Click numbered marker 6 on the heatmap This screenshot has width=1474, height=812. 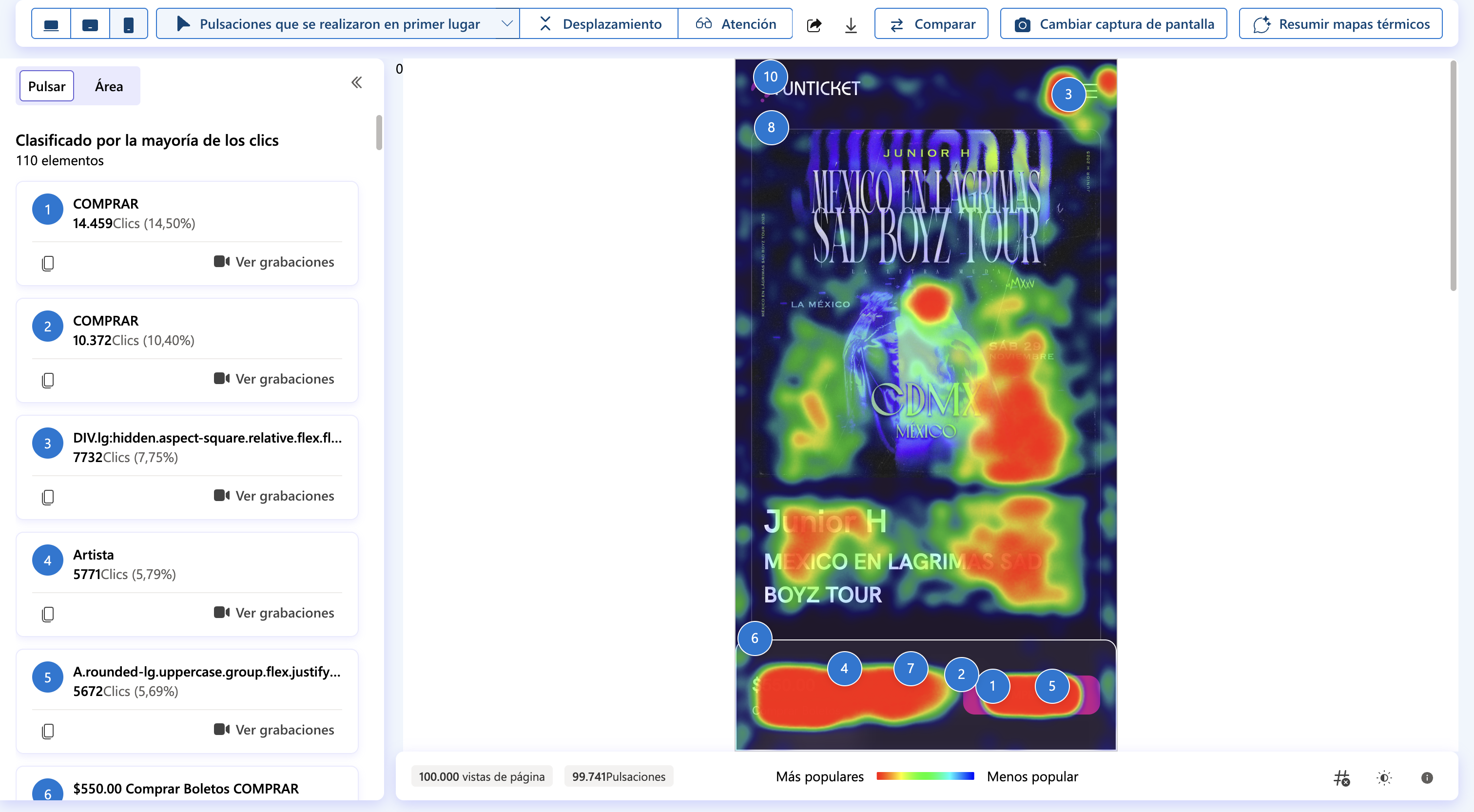755,638
